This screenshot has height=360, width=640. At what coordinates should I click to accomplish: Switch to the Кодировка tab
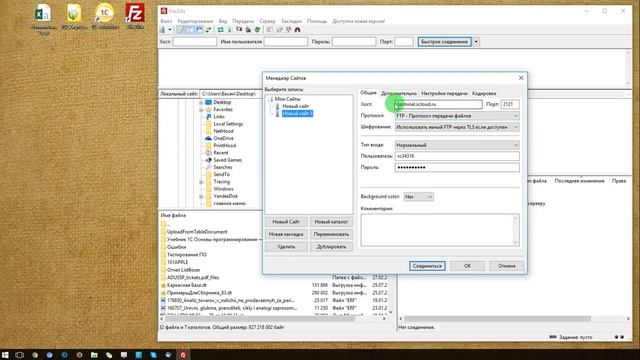[484, 93]
